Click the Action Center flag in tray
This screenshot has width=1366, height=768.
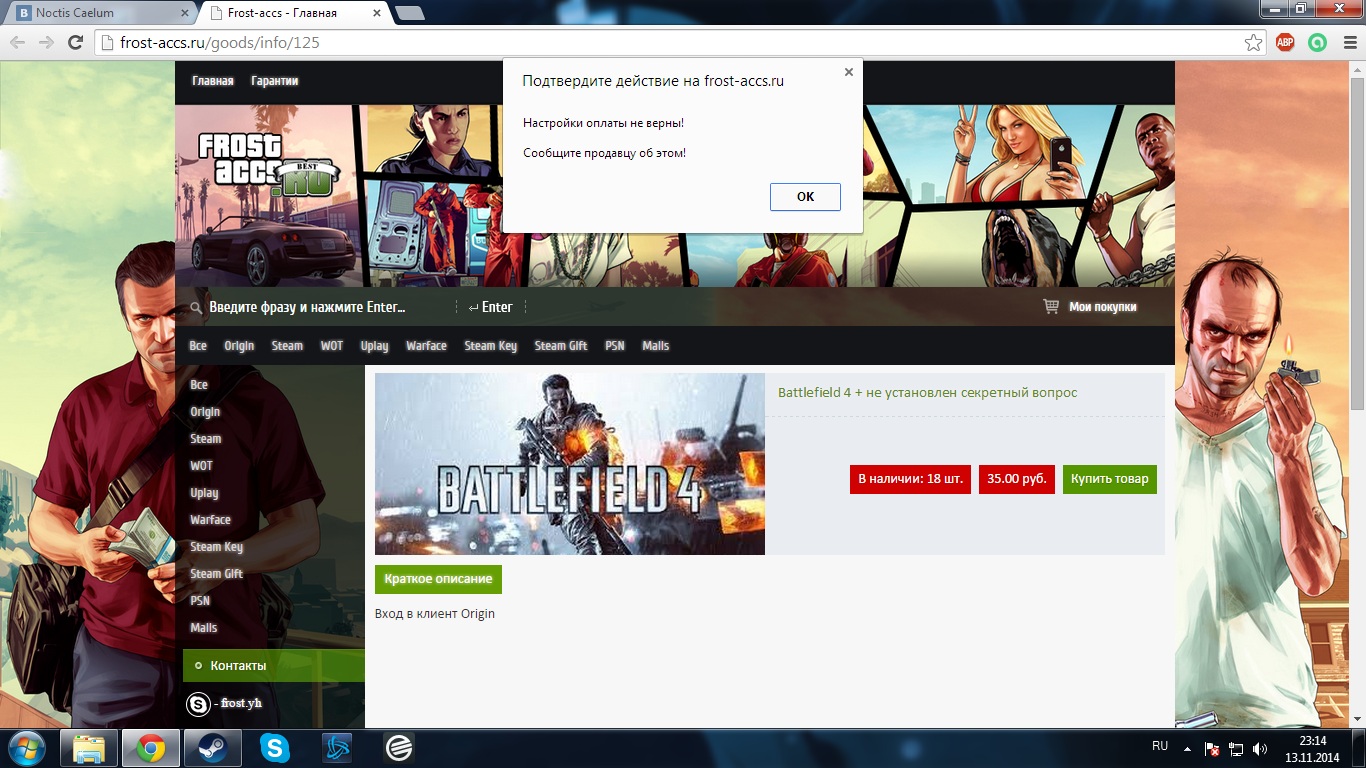[x=1212, y=748]
